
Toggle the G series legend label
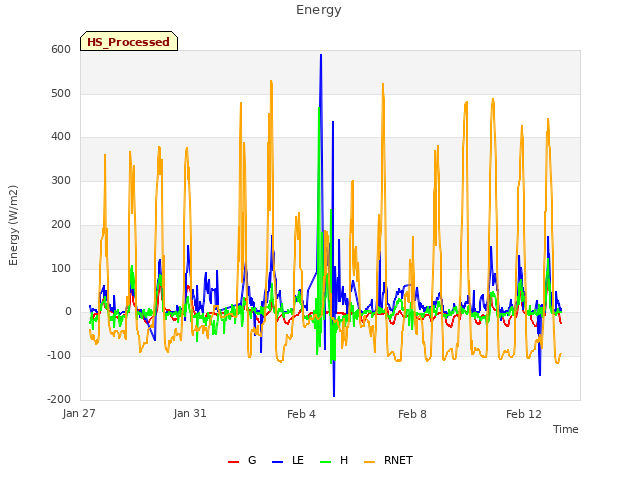tap(252, 460)
